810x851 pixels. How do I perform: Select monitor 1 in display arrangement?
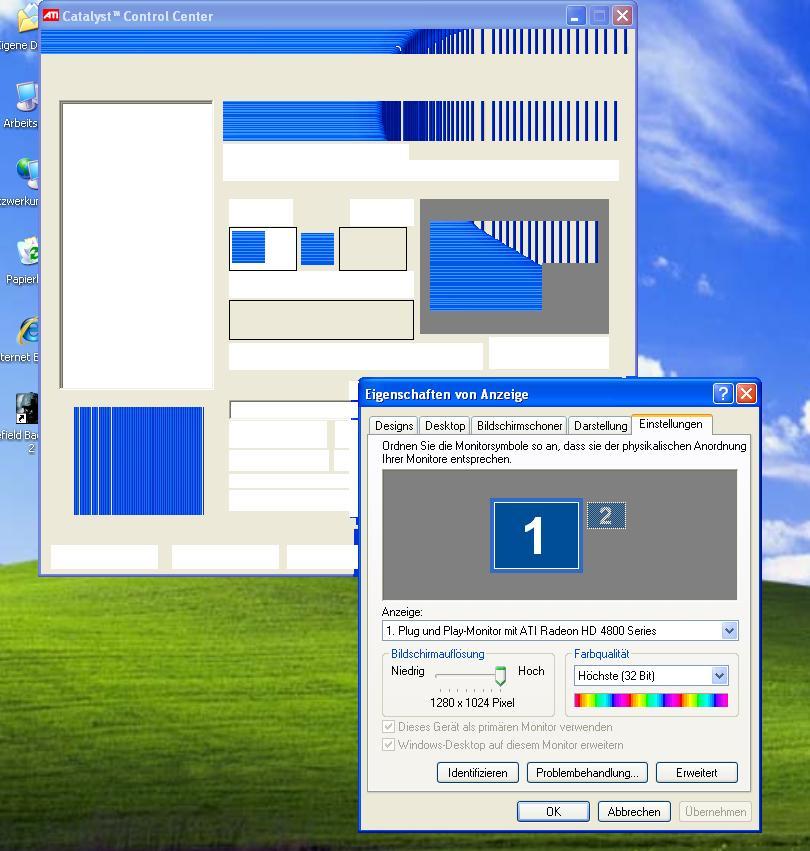[536, 535]
